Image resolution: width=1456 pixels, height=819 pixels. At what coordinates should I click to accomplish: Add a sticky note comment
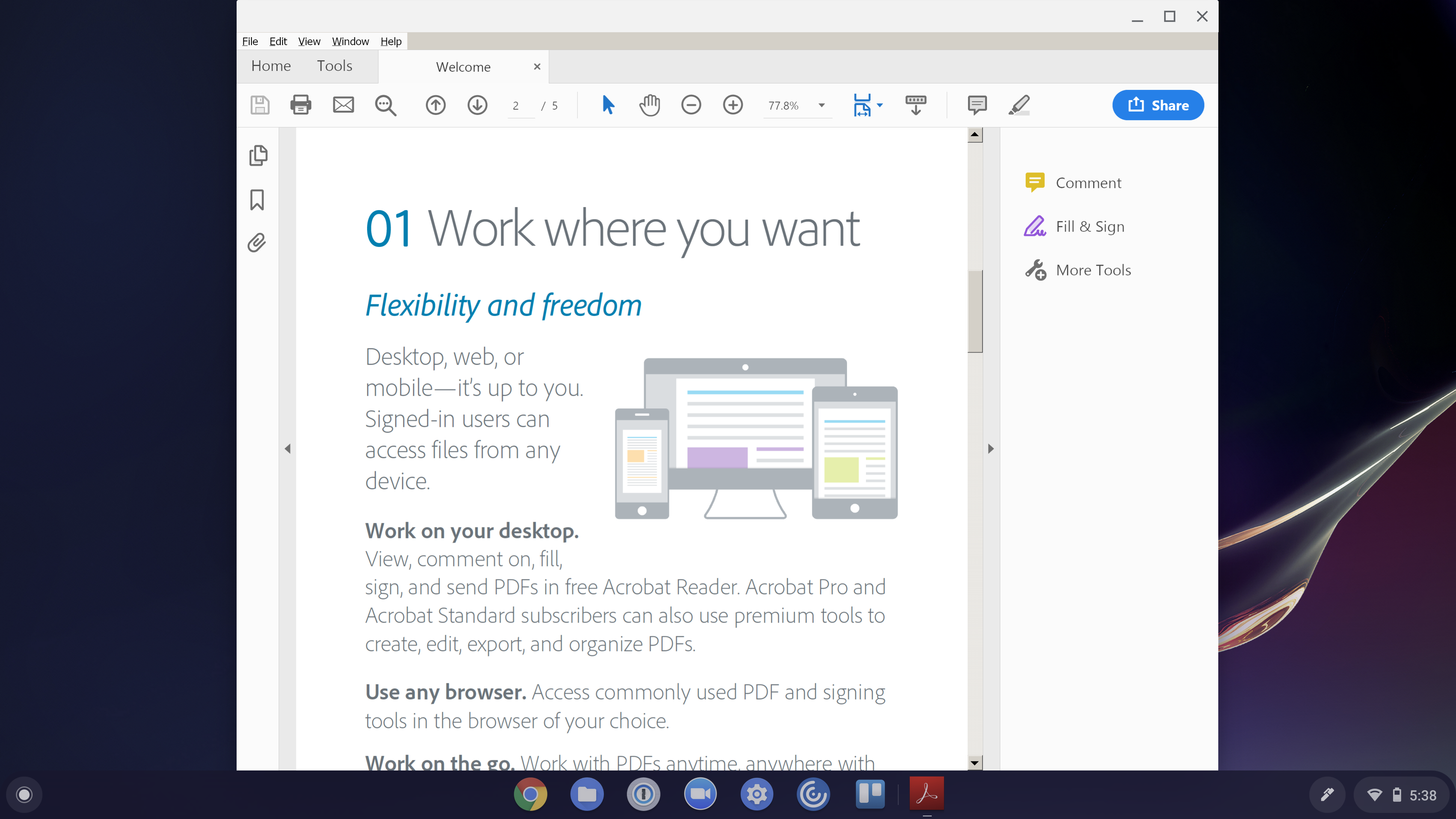(977, 105)
